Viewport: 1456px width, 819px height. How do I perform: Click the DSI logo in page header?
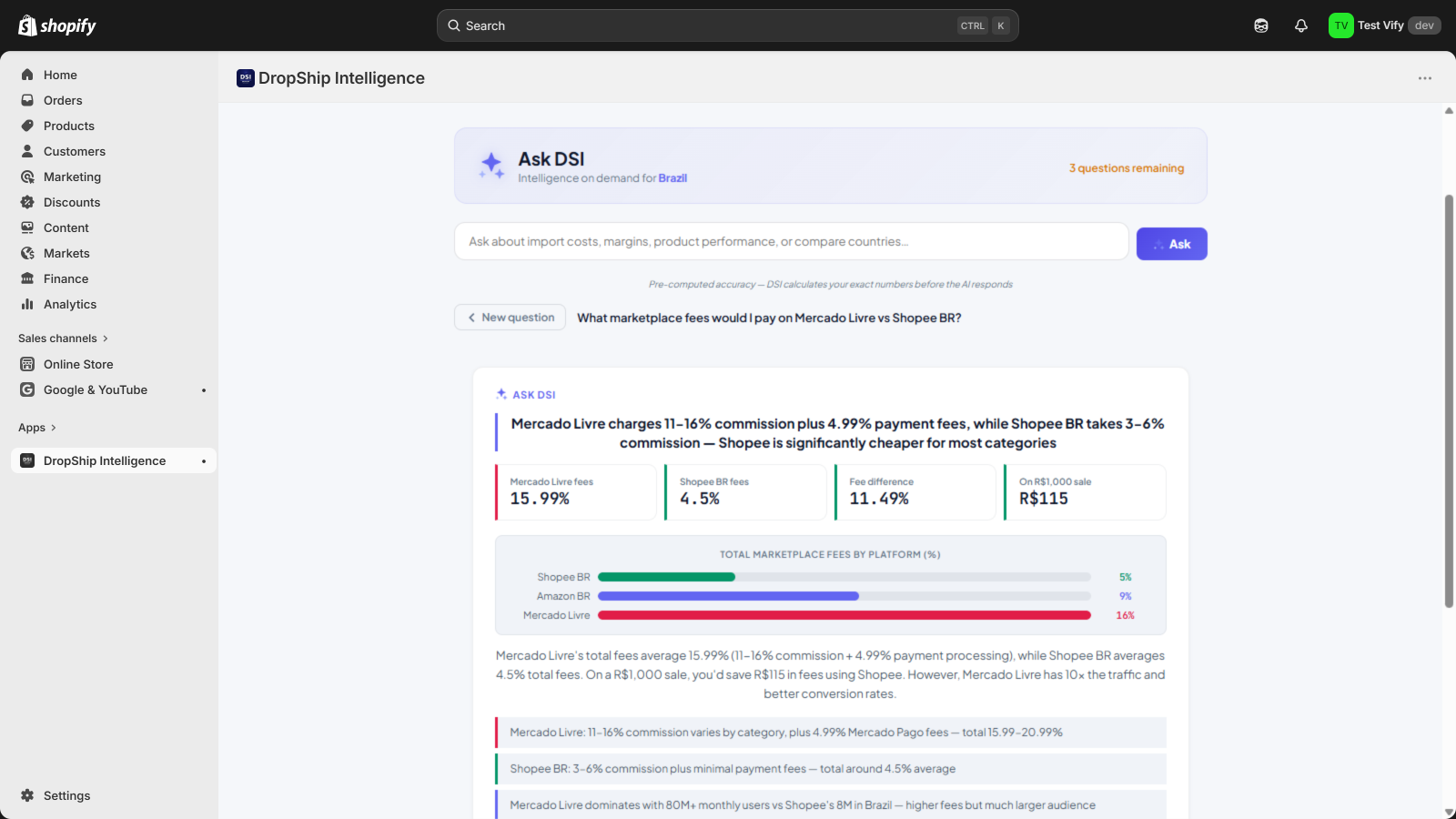[246, 78]
